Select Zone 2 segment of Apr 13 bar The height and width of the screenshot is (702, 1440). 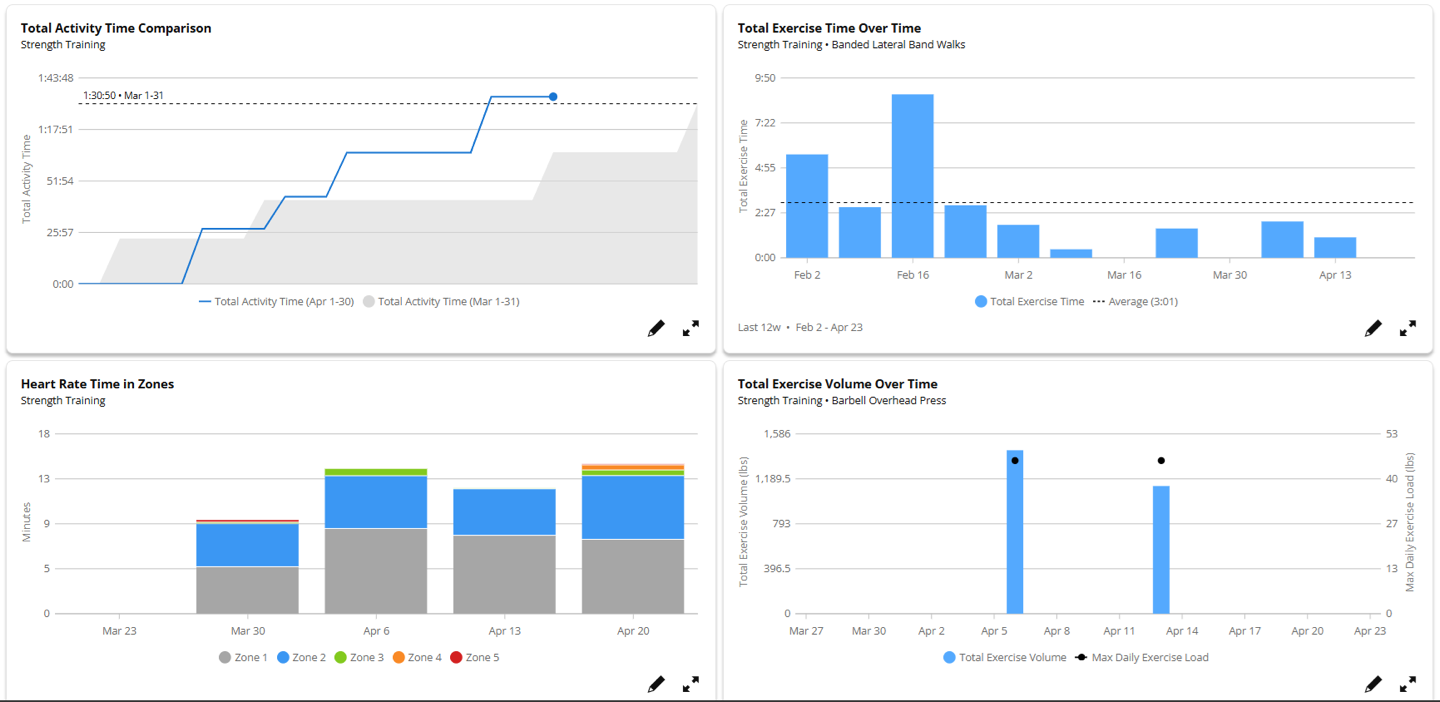[504, 511]
